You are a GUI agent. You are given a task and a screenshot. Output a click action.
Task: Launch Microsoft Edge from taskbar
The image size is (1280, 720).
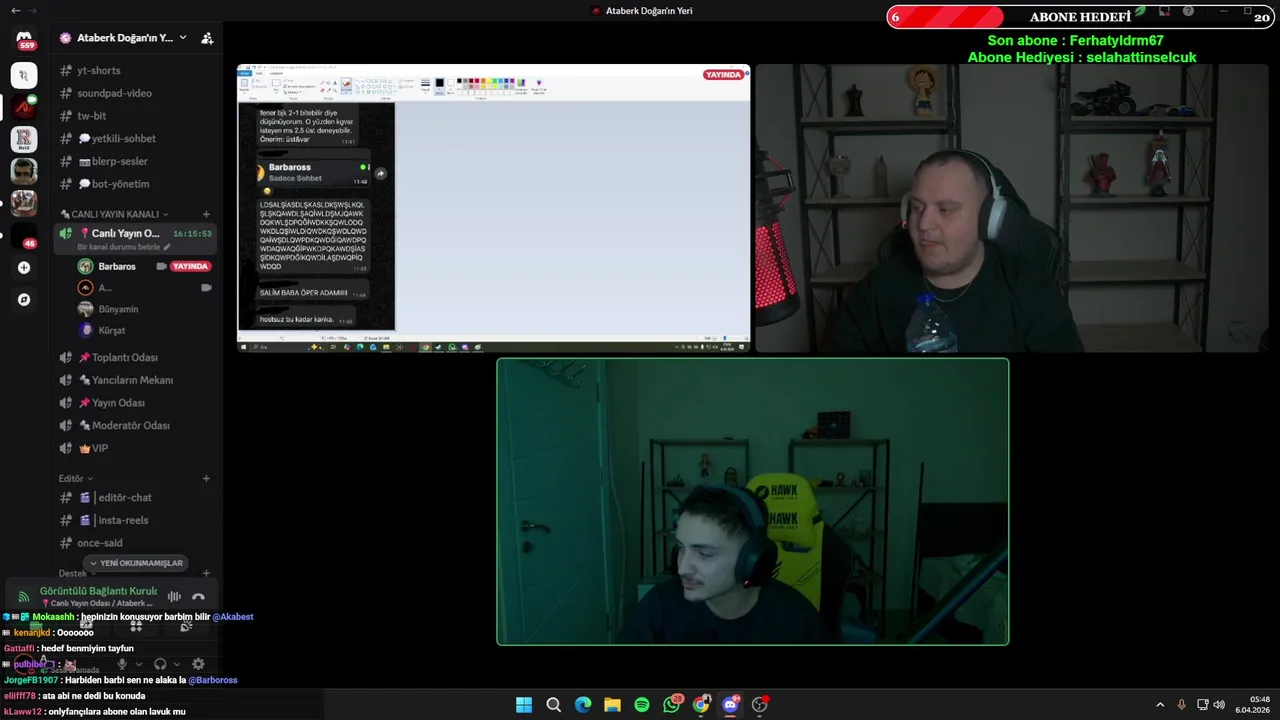[x=583, y=705]
